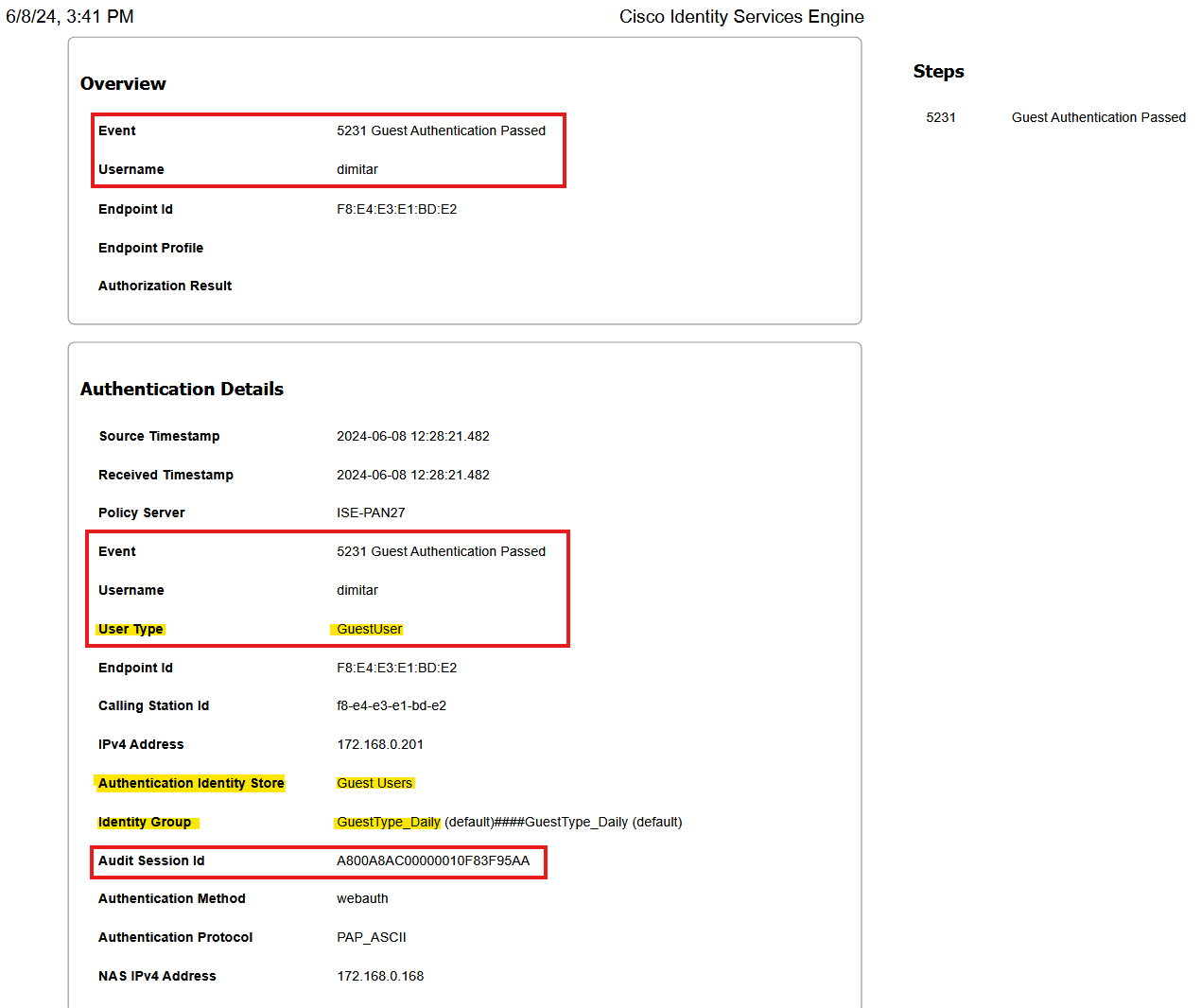The image size is (1201, 1008).
Task: Click the Authentication Details heading
Action: click(x=182, y=390)
